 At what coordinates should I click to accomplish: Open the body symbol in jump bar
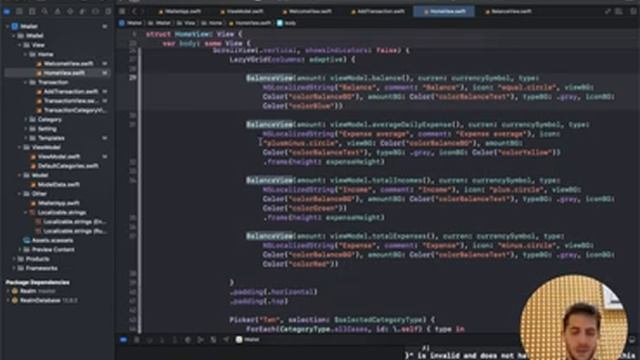[287, 23]
